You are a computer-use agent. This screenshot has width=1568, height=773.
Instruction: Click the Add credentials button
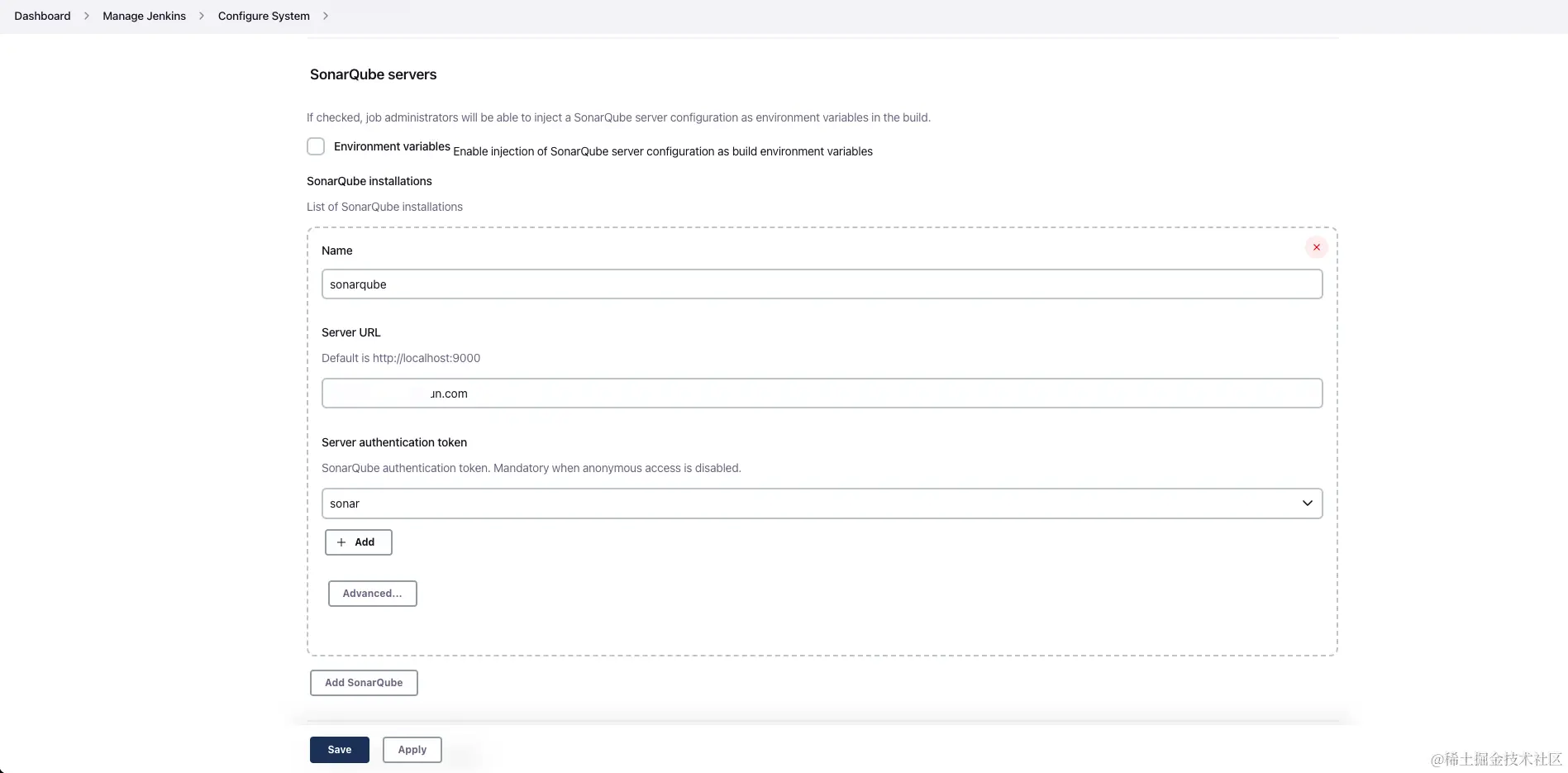358,542
